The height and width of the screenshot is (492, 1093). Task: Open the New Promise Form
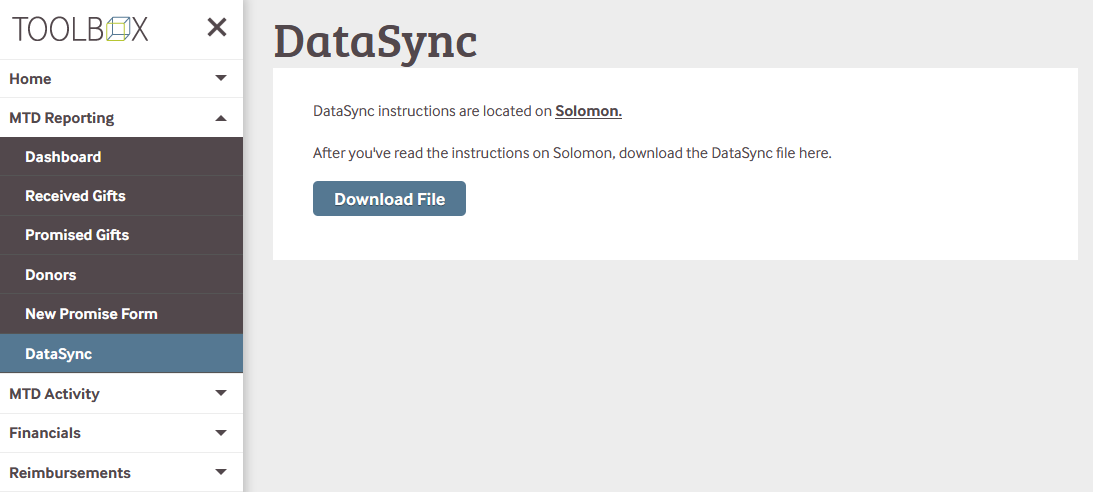click(91, 314)
